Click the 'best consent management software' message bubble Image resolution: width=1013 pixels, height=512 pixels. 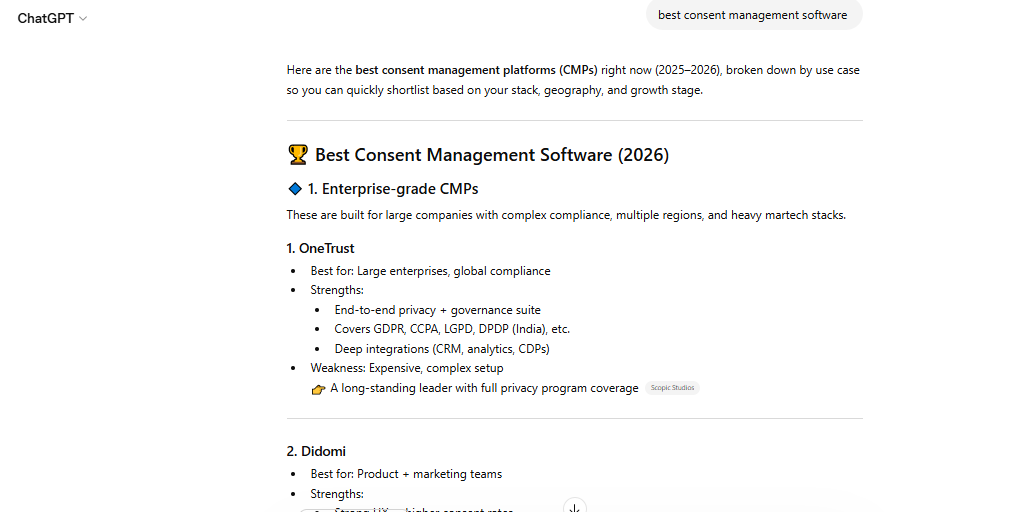pyautogui.click(x=753, y=15)
